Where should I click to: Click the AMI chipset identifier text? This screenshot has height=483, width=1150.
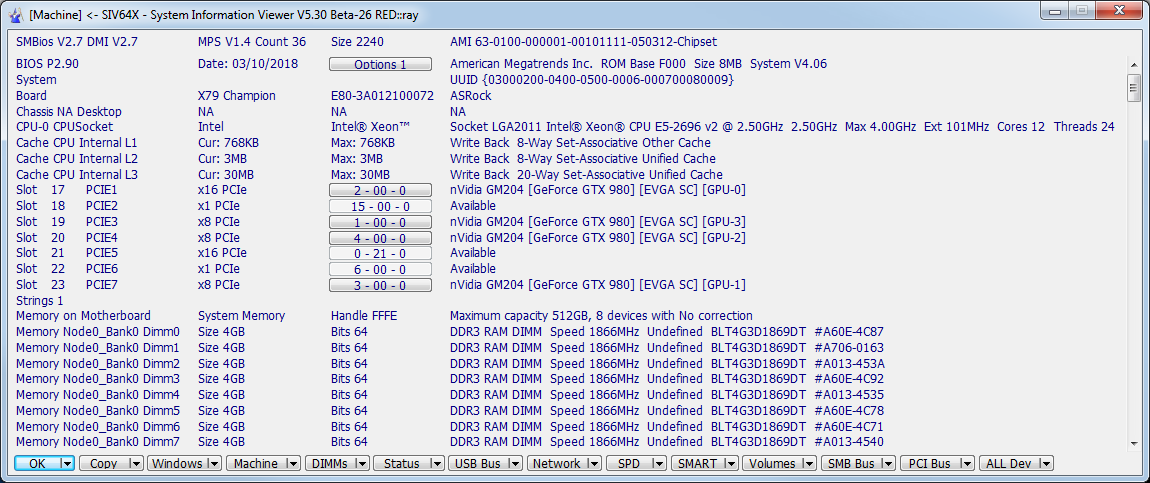[x=584, y=42]
